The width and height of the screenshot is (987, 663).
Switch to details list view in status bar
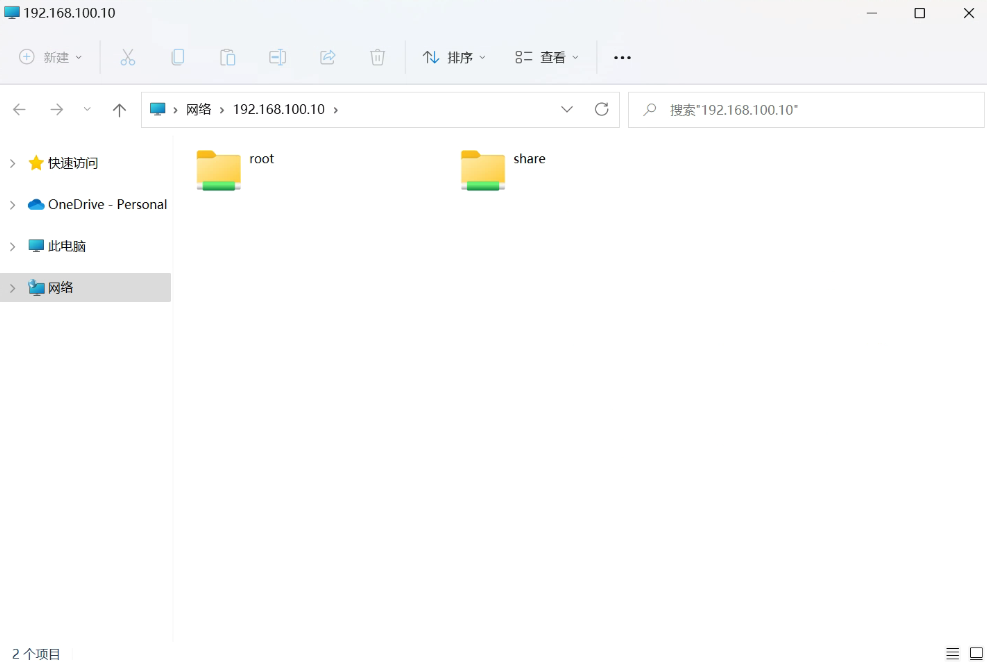953,653
